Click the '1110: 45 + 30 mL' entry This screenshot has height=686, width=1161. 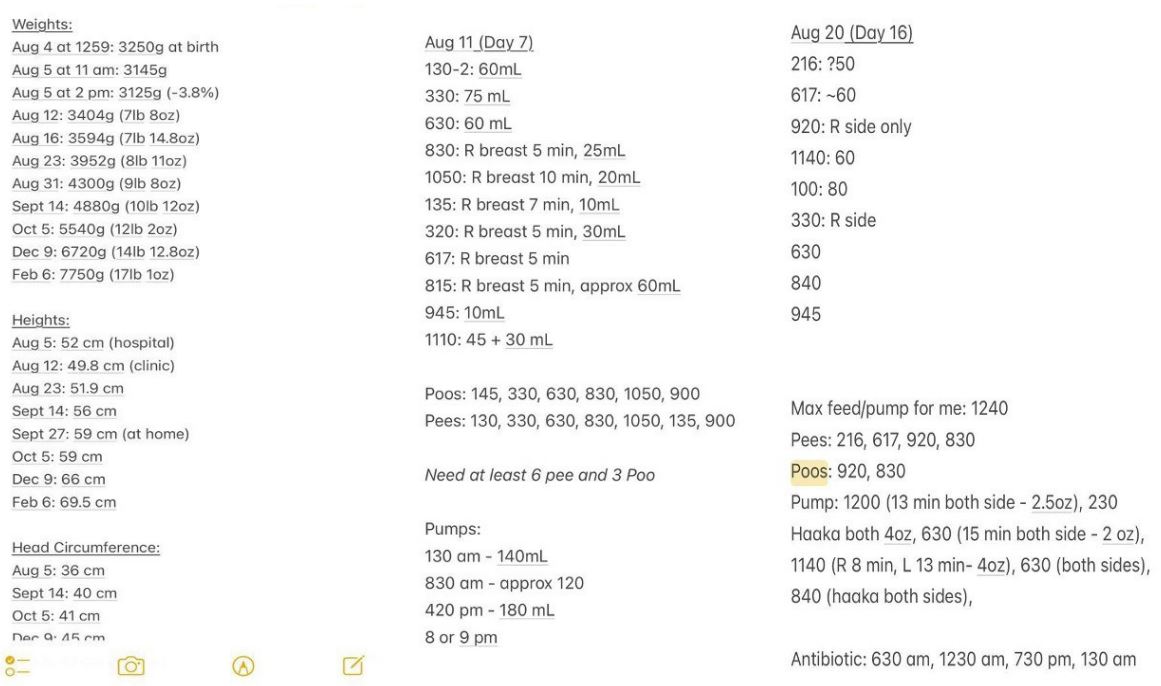(489, 340)
